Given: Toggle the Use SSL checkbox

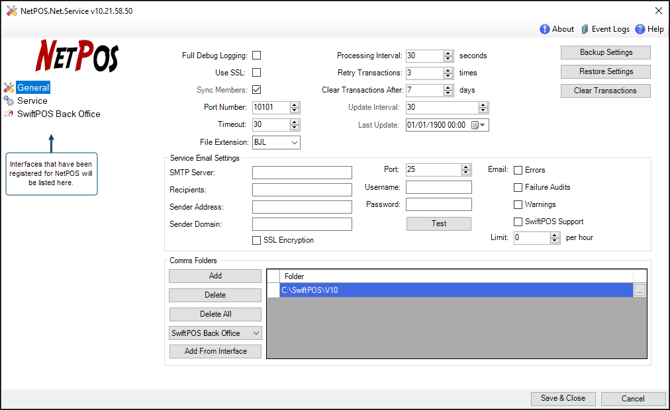Looking at the screenshot, I should click(256, 73).
